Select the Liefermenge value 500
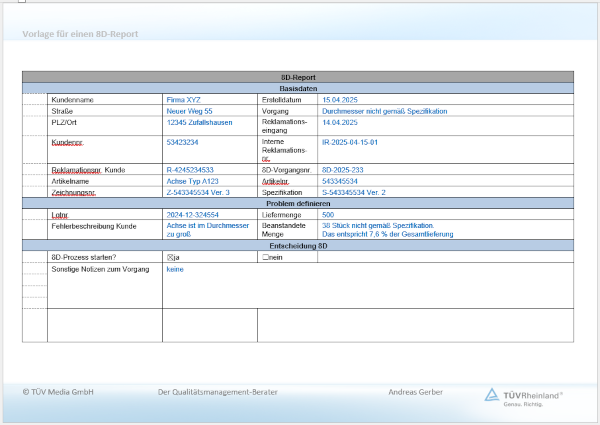This screenshot has height=425, width=600. click(328, 214)
